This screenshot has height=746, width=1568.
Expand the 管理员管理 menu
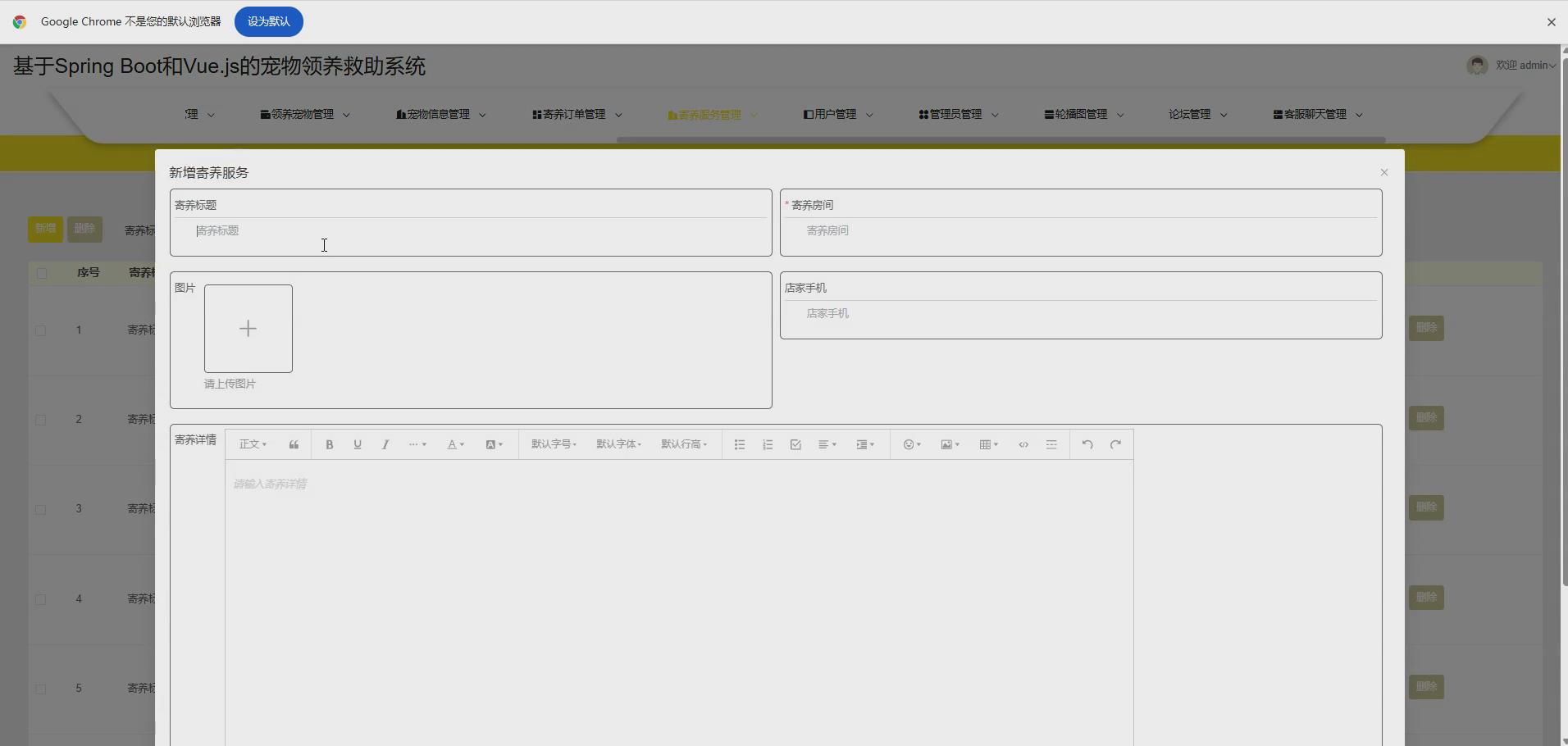coord(959,115)
